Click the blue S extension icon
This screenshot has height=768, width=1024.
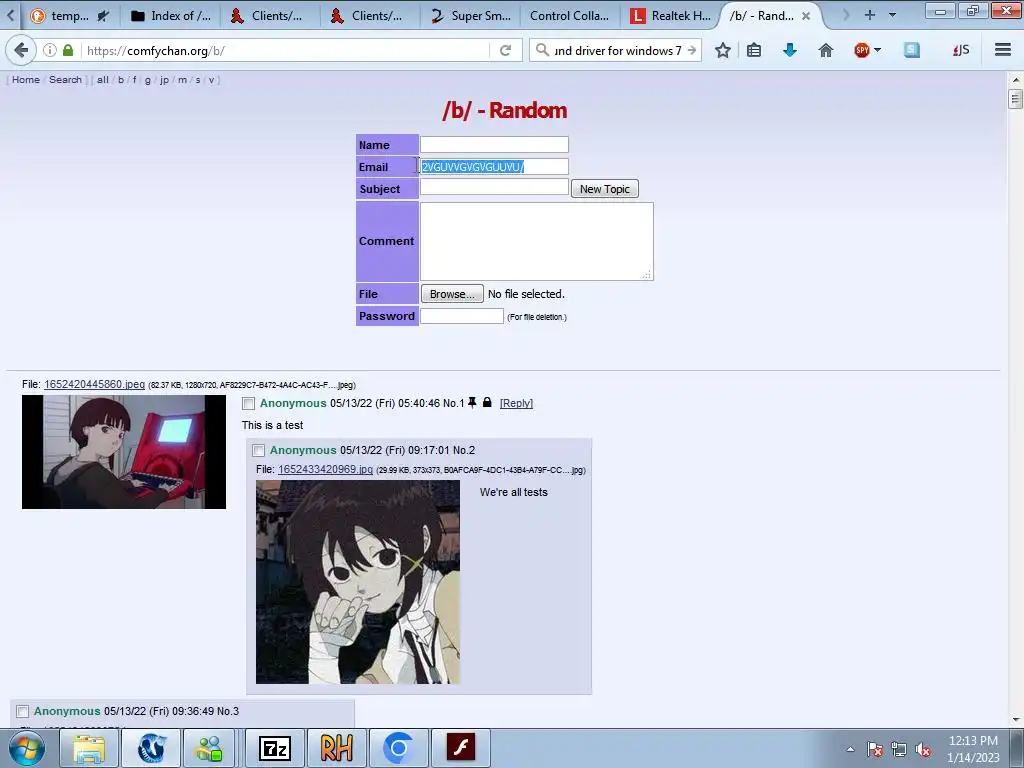(912, 50)
